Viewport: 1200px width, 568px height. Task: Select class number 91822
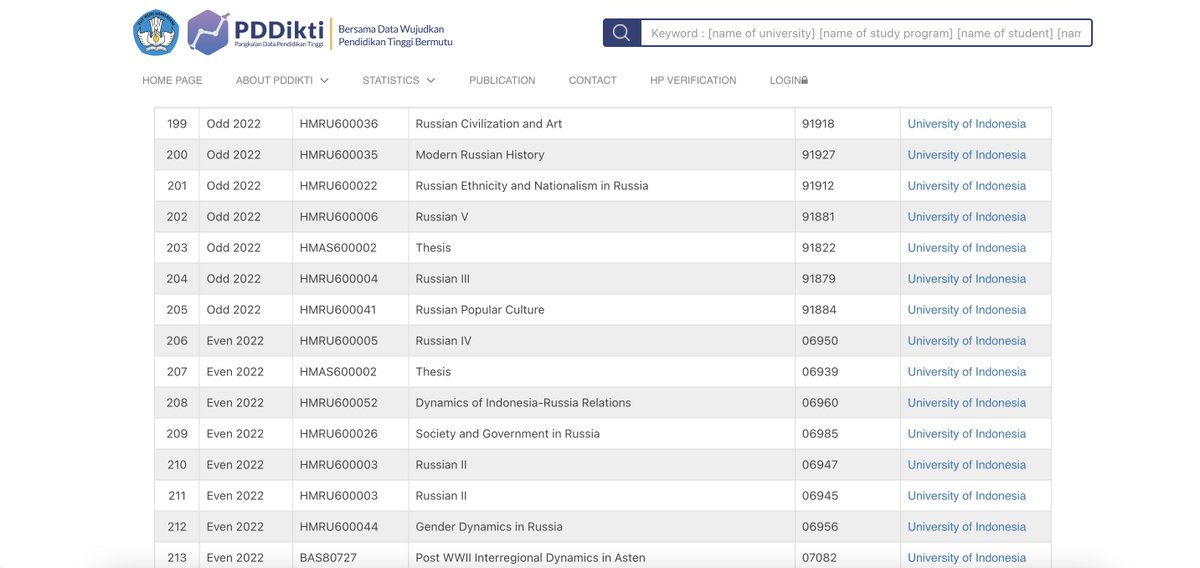[x=818, y=248]
